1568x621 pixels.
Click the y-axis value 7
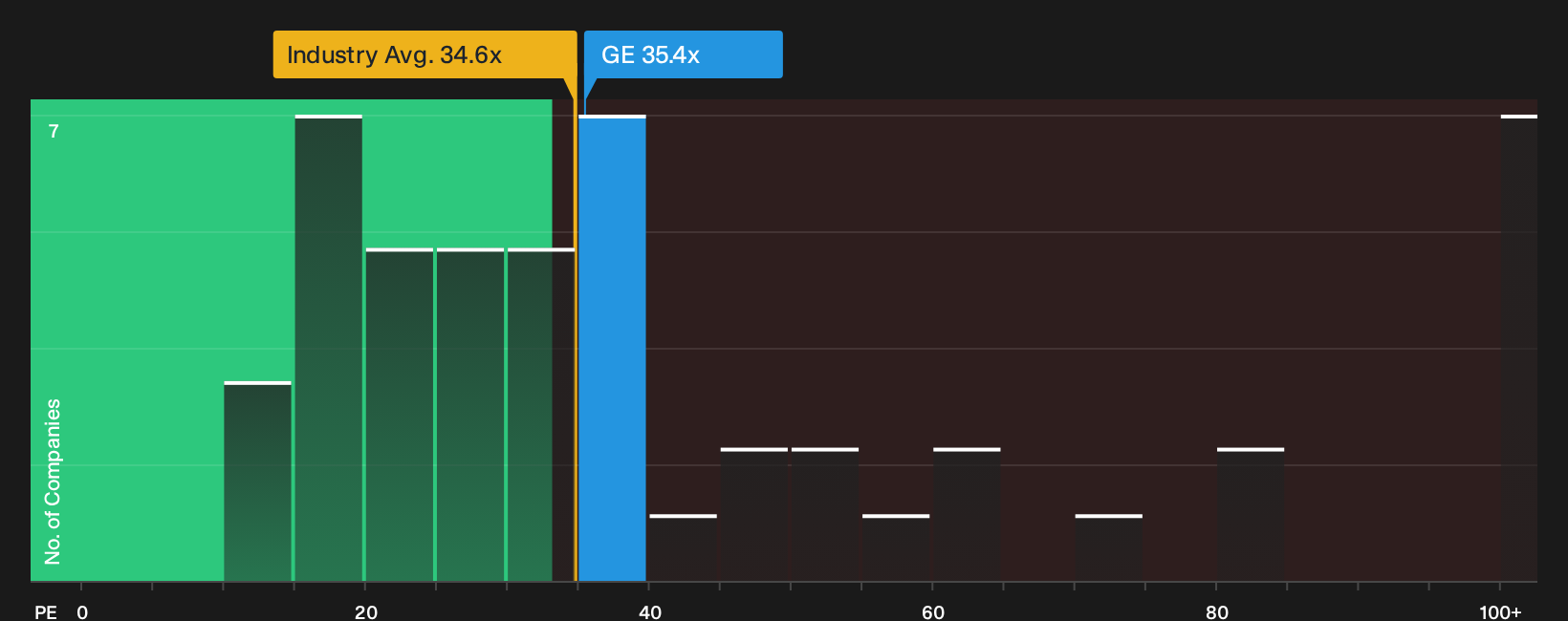point(54,131)
